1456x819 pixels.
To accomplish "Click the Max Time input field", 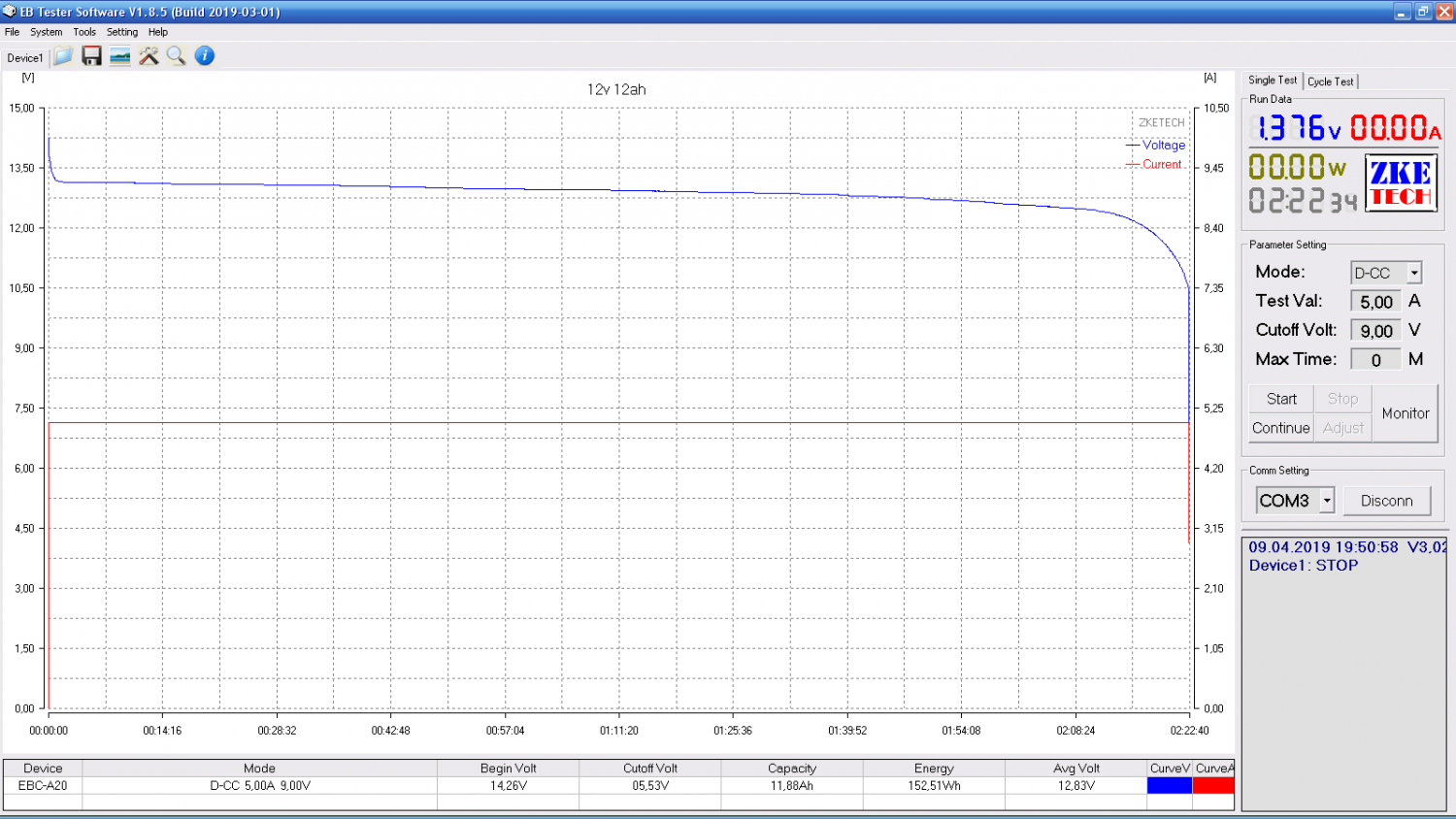I will point(1375,360).
